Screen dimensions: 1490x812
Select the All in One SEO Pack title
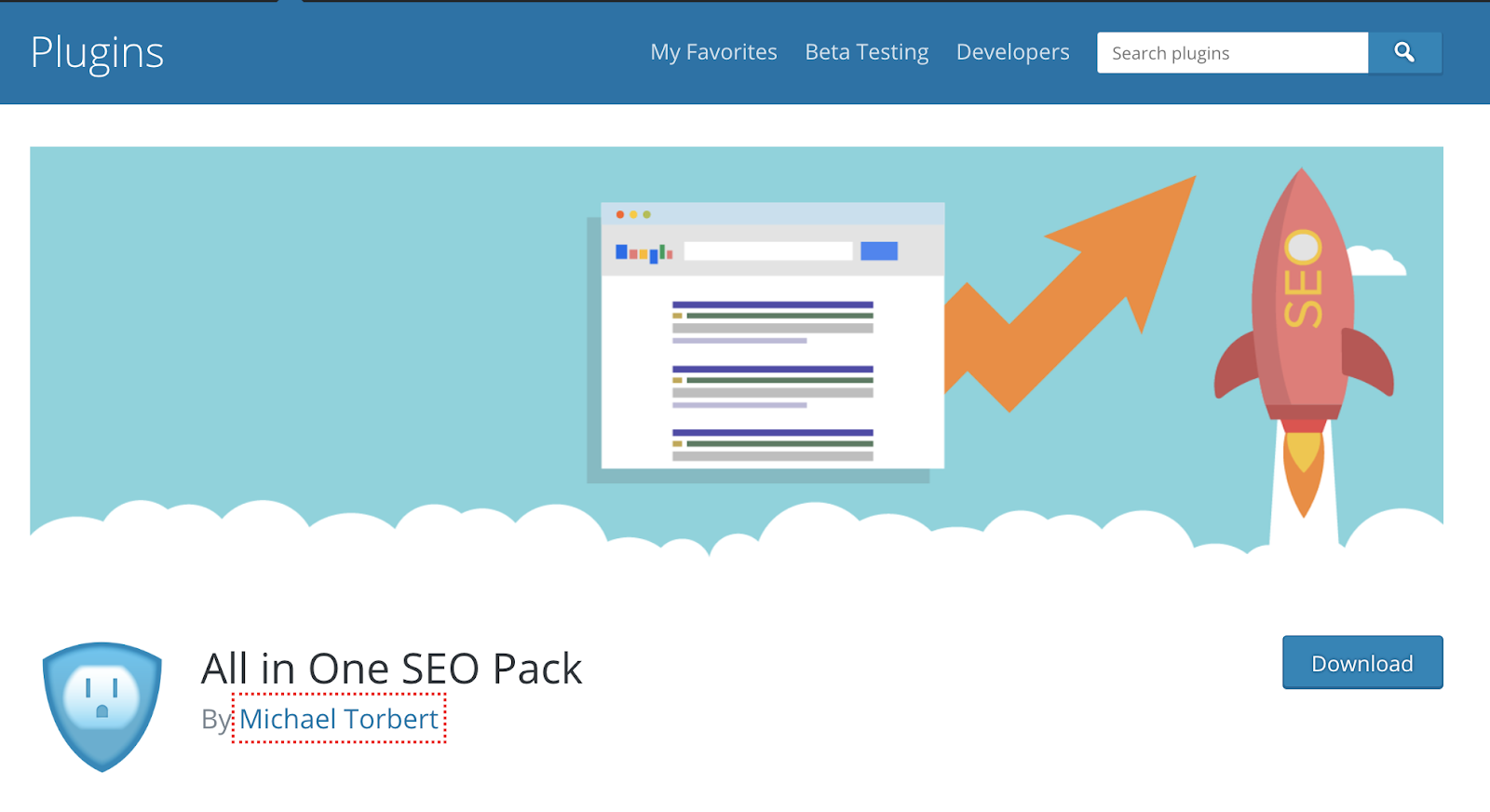(x=392, y=669)
